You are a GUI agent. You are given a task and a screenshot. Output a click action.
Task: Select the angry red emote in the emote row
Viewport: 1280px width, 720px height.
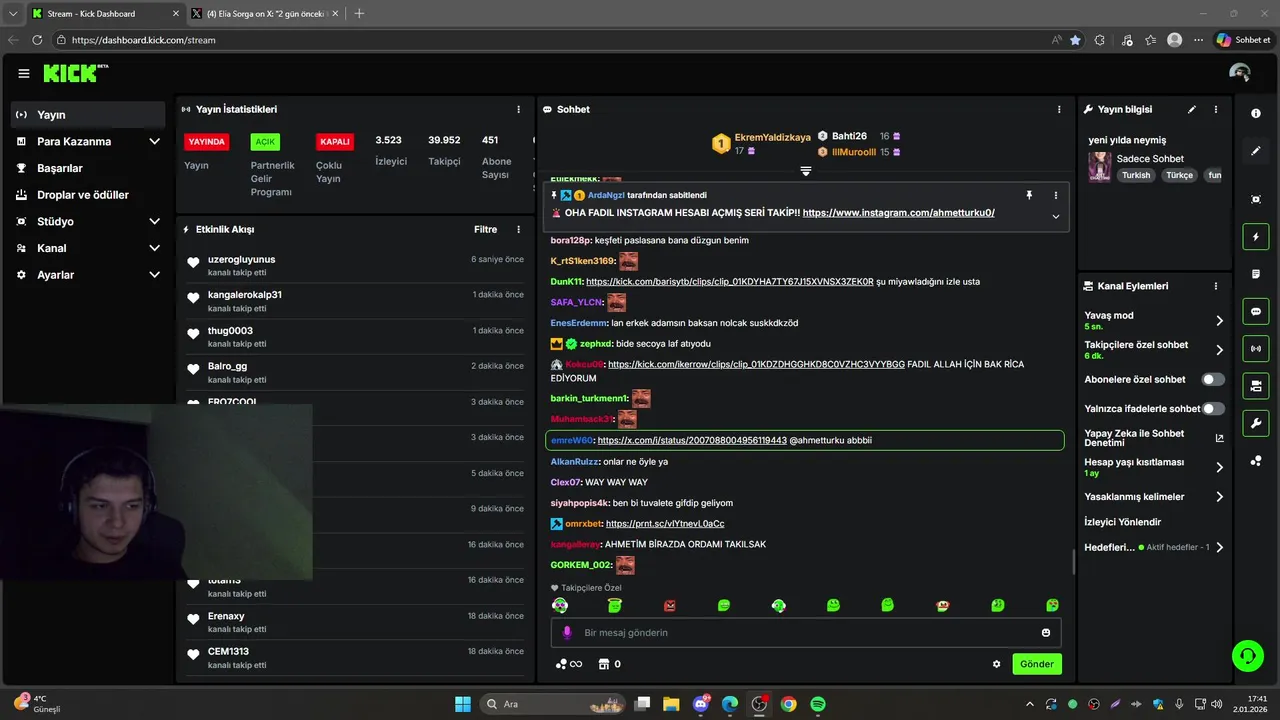tap(670, 606)
